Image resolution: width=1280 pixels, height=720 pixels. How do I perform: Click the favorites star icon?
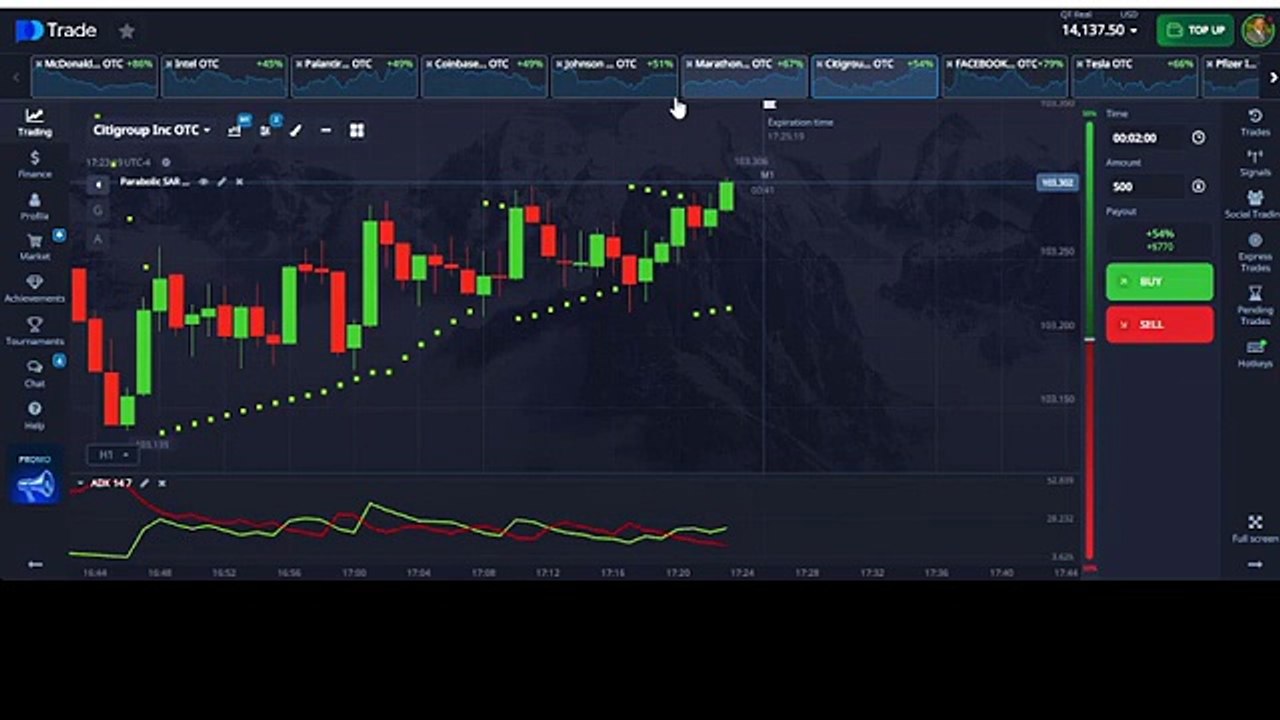tap(127, 31)
